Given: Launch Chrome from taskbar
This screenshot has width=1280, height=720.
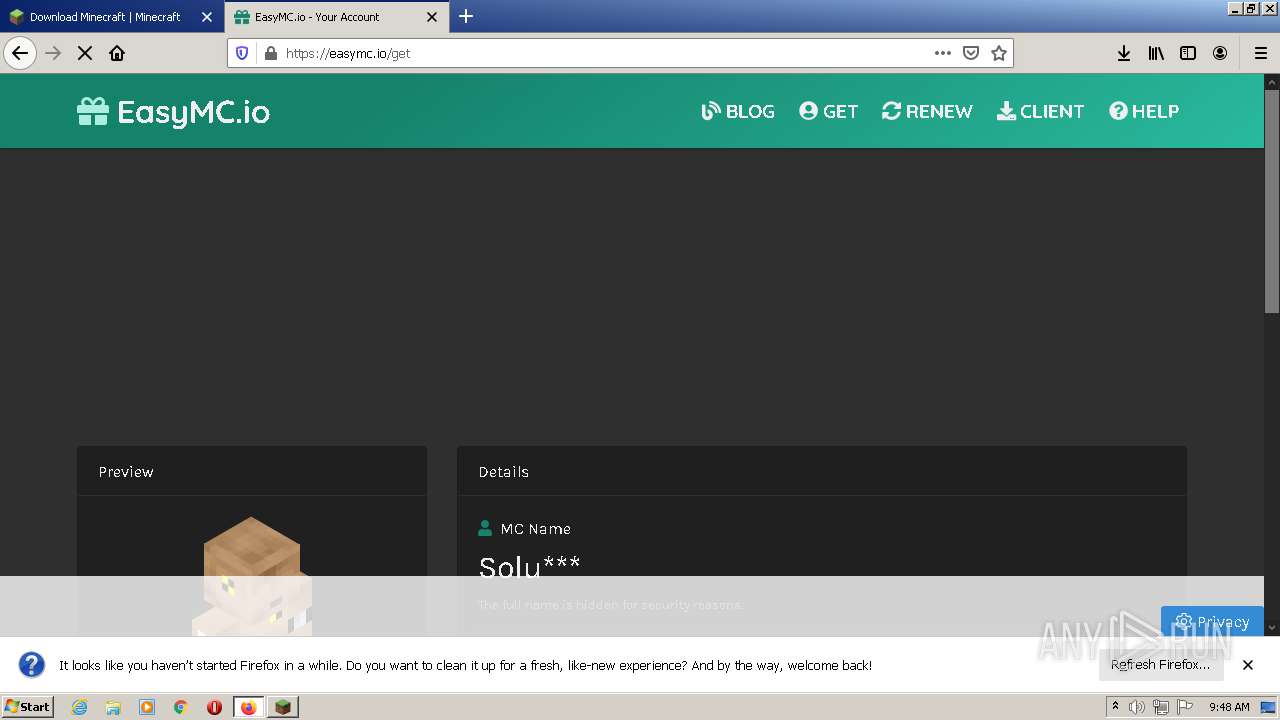Looking at the screenshot, I should (181, 707).
